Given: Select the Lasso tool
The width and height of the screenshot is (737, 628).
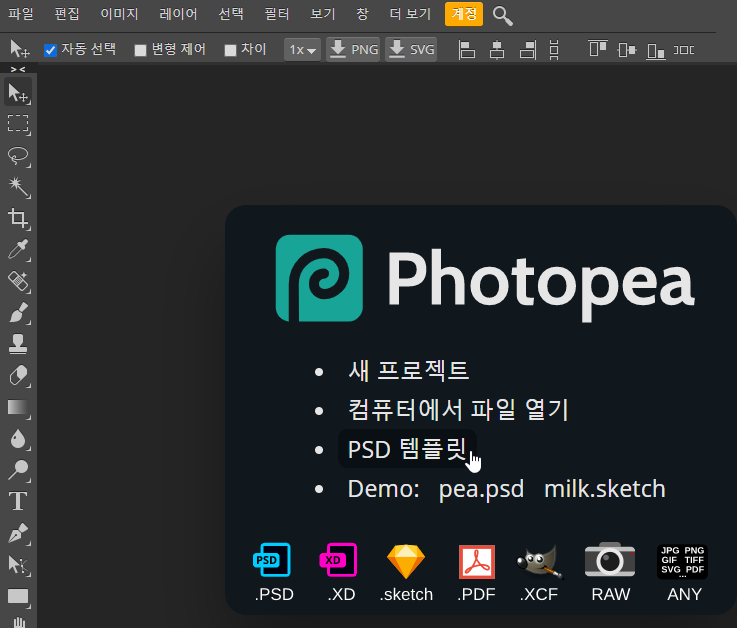Looking at the screenshot, I should point(18,156).
